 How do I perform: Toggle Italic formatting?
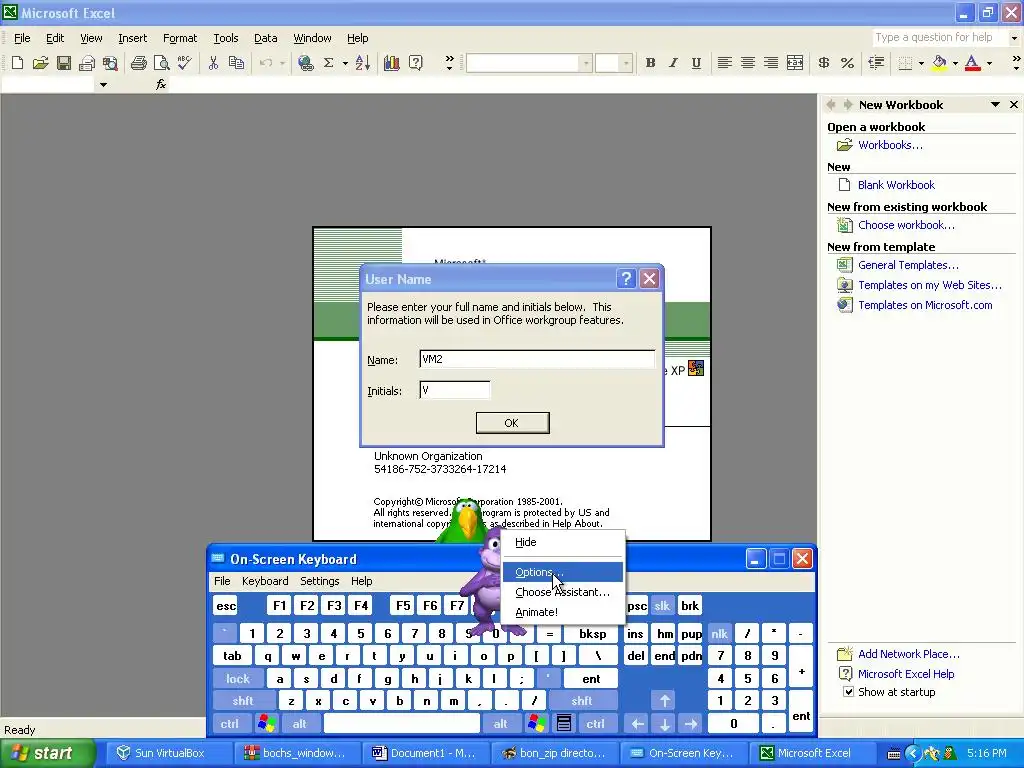click(x=673, y=63)
